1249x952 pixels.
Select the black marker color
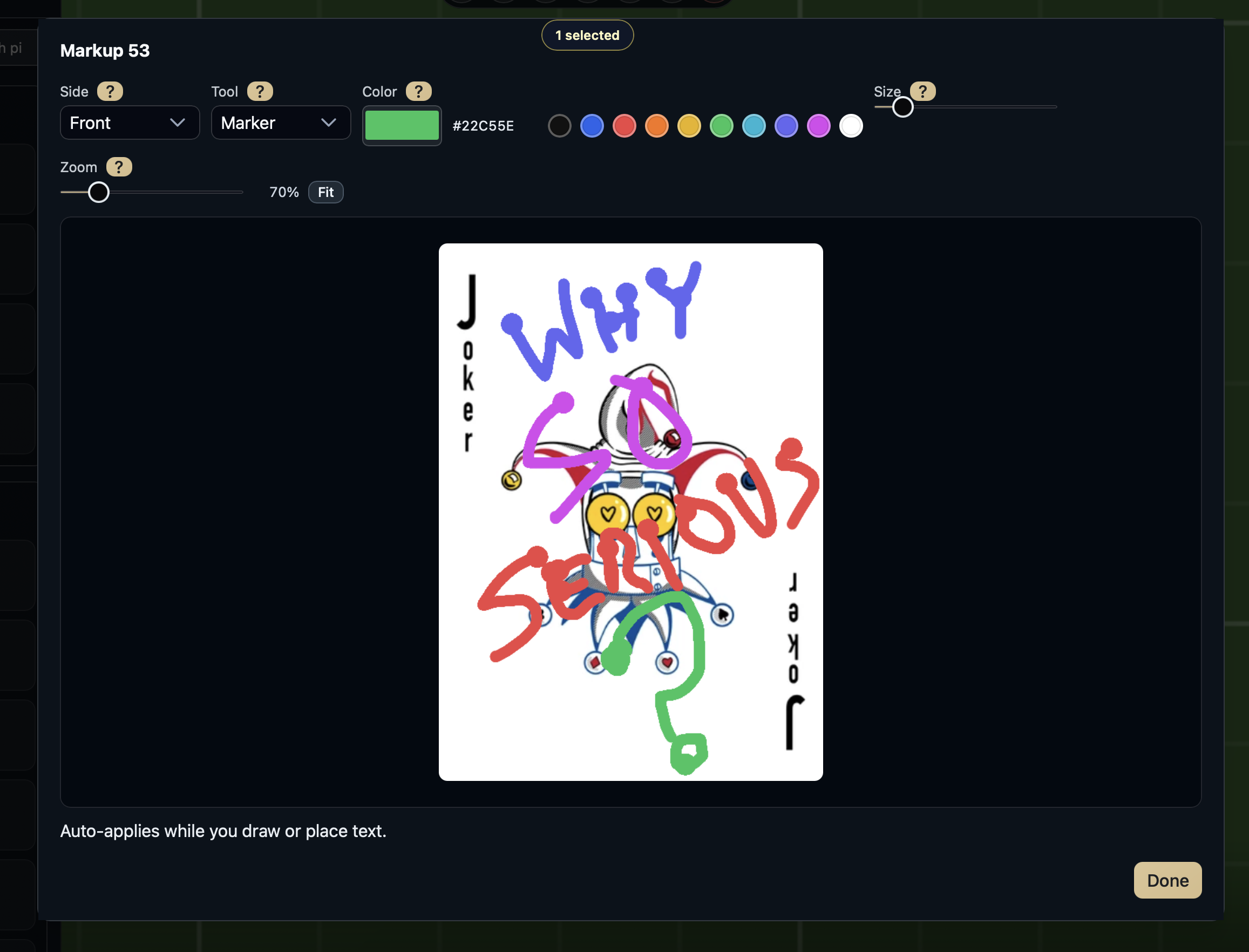pyautogui.click(x=560, y=125)
